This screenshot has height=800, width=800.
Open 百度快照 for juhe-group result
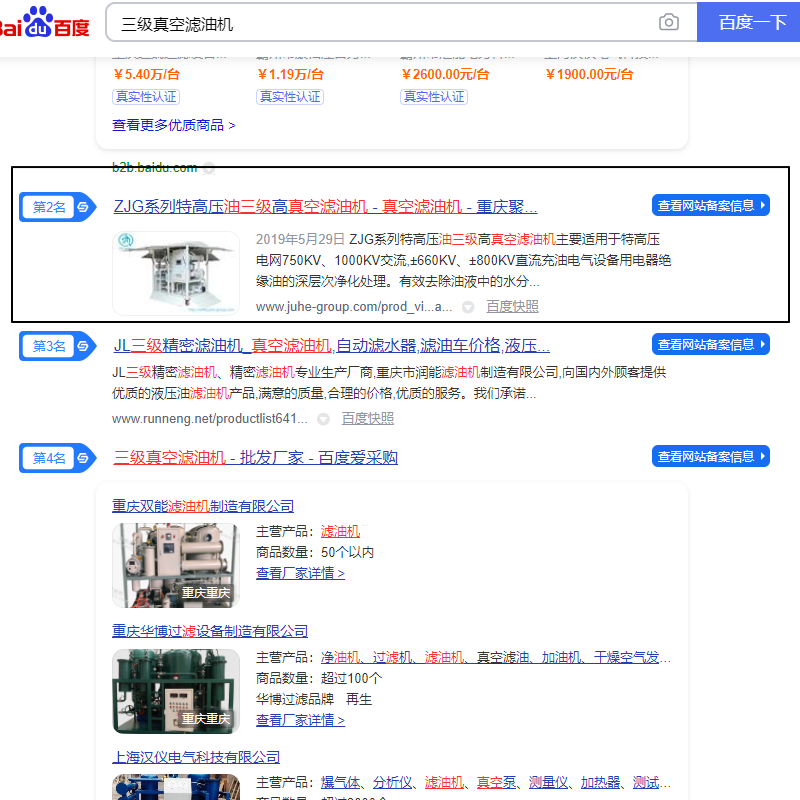tap(512, 307)
